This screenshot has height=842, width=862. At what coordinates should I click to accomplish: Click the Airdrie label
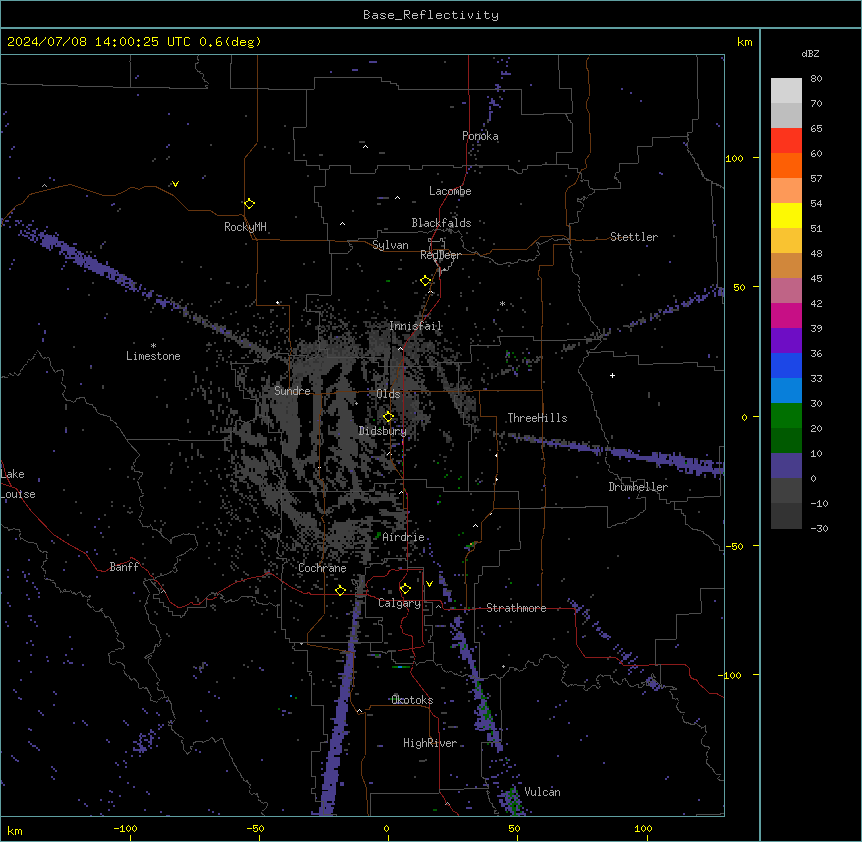pyautogui.click(x=403, y=538)
